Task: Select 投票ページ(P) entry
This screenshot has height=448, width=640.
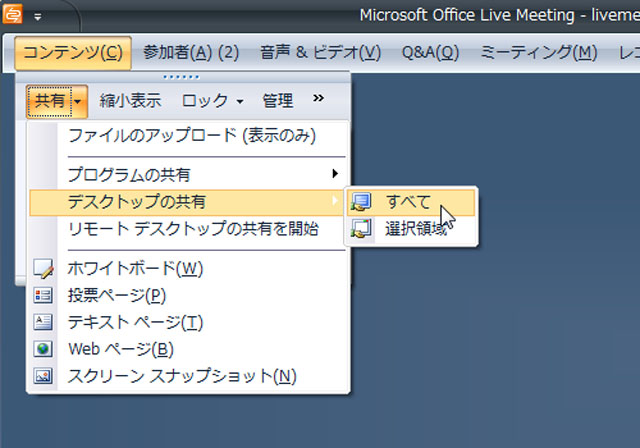Action: click(x=117, y=296)
